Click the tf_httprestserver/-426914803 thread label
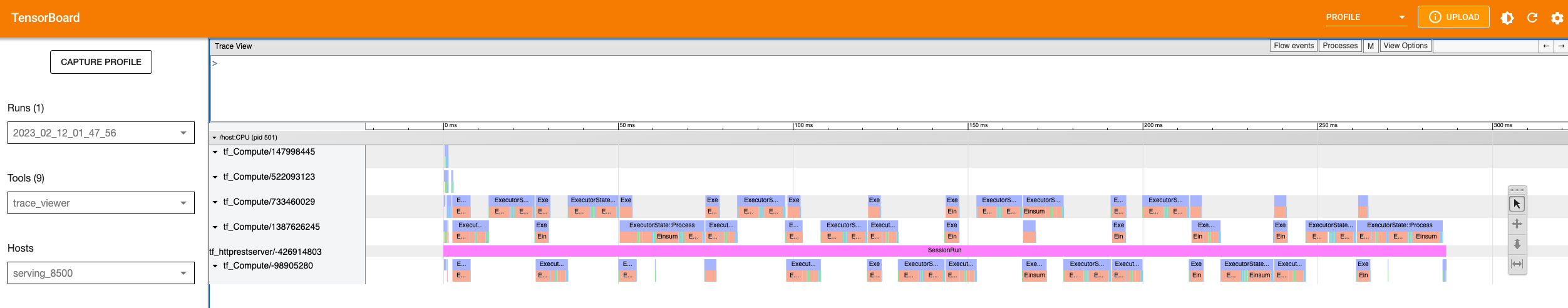The height and width of the screenshot is (308, 1568). click(266, 252)
